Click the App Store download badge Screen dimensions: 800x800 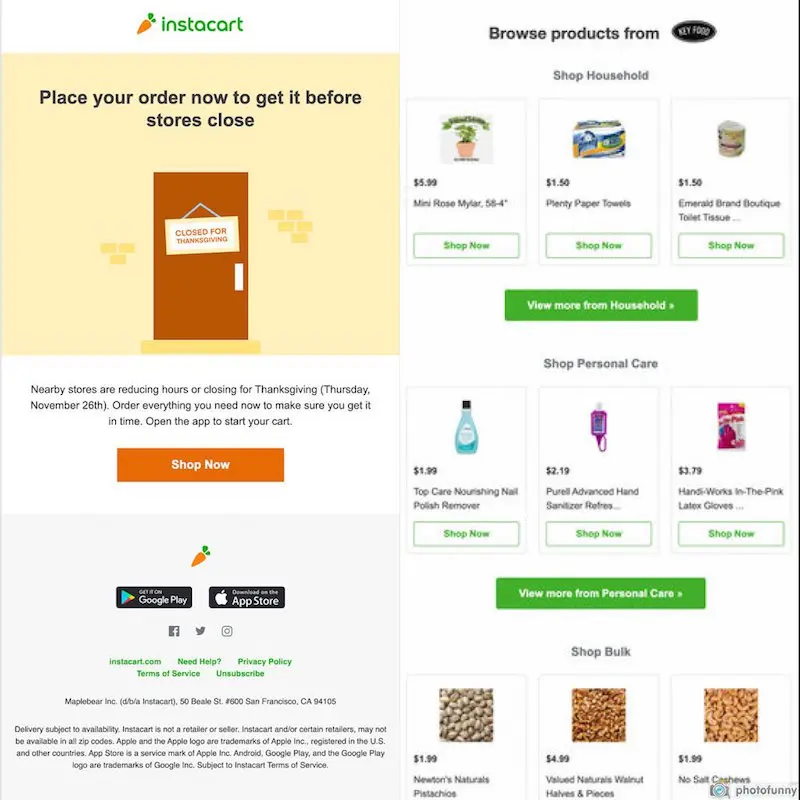coord(246,597)
